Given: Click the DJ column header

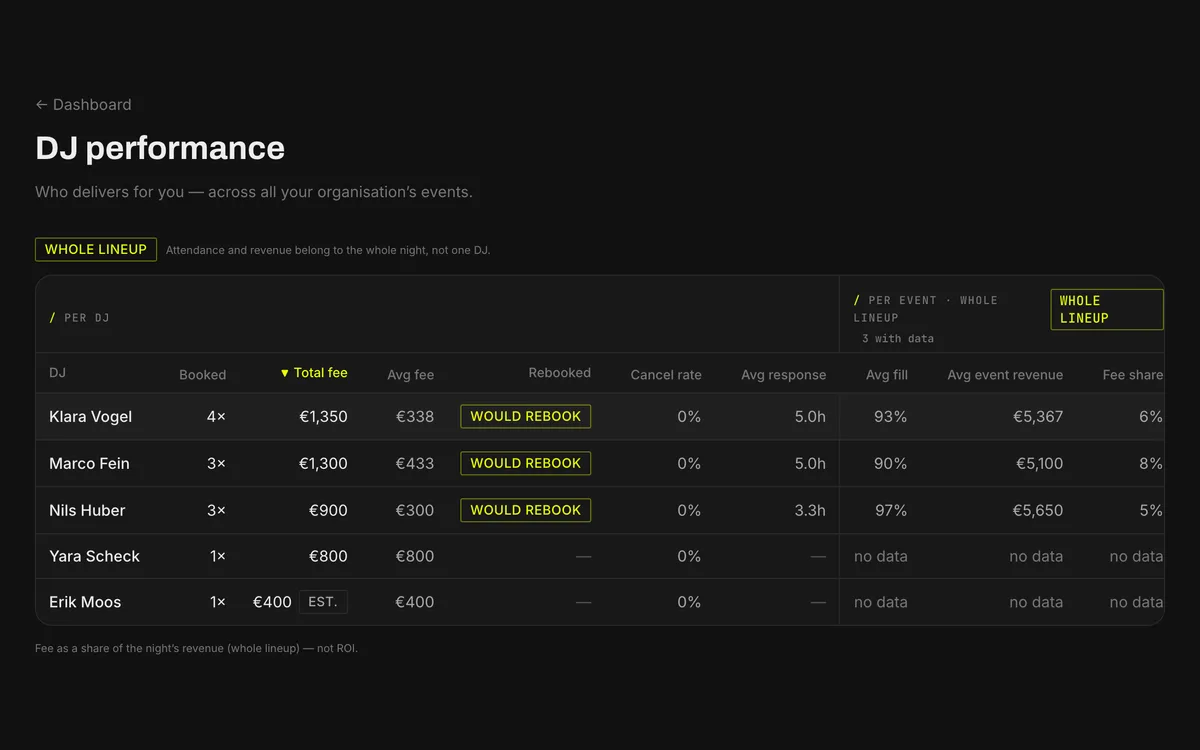Looking at the screenshot, I should click(58, 373).
